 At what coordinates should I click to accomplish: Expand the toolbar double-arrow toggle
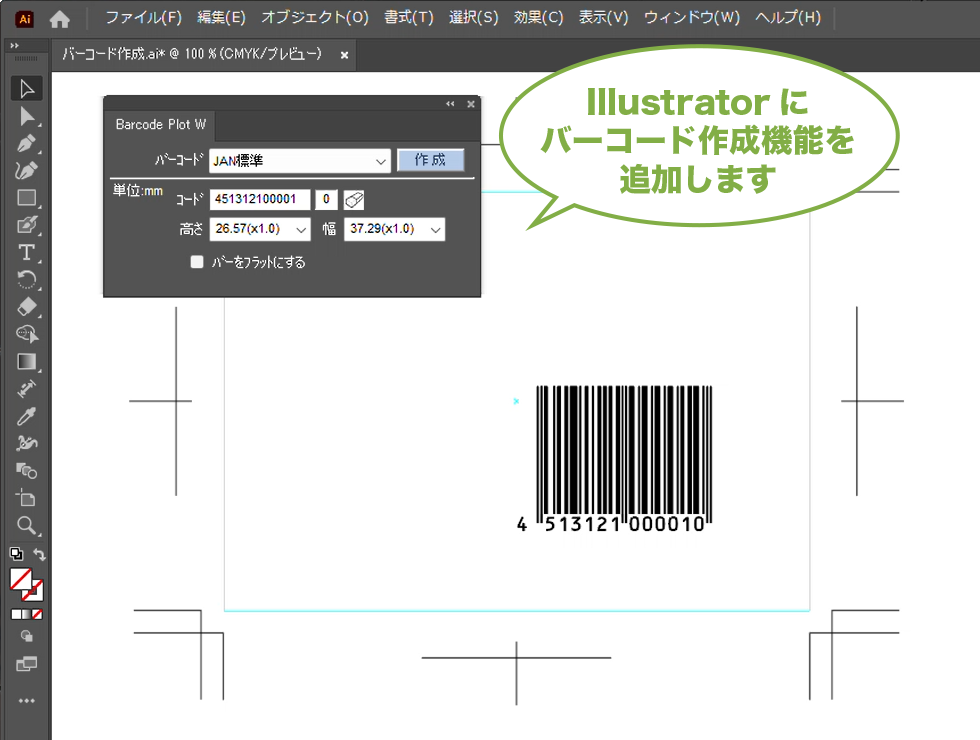click(x=14, y=46)
